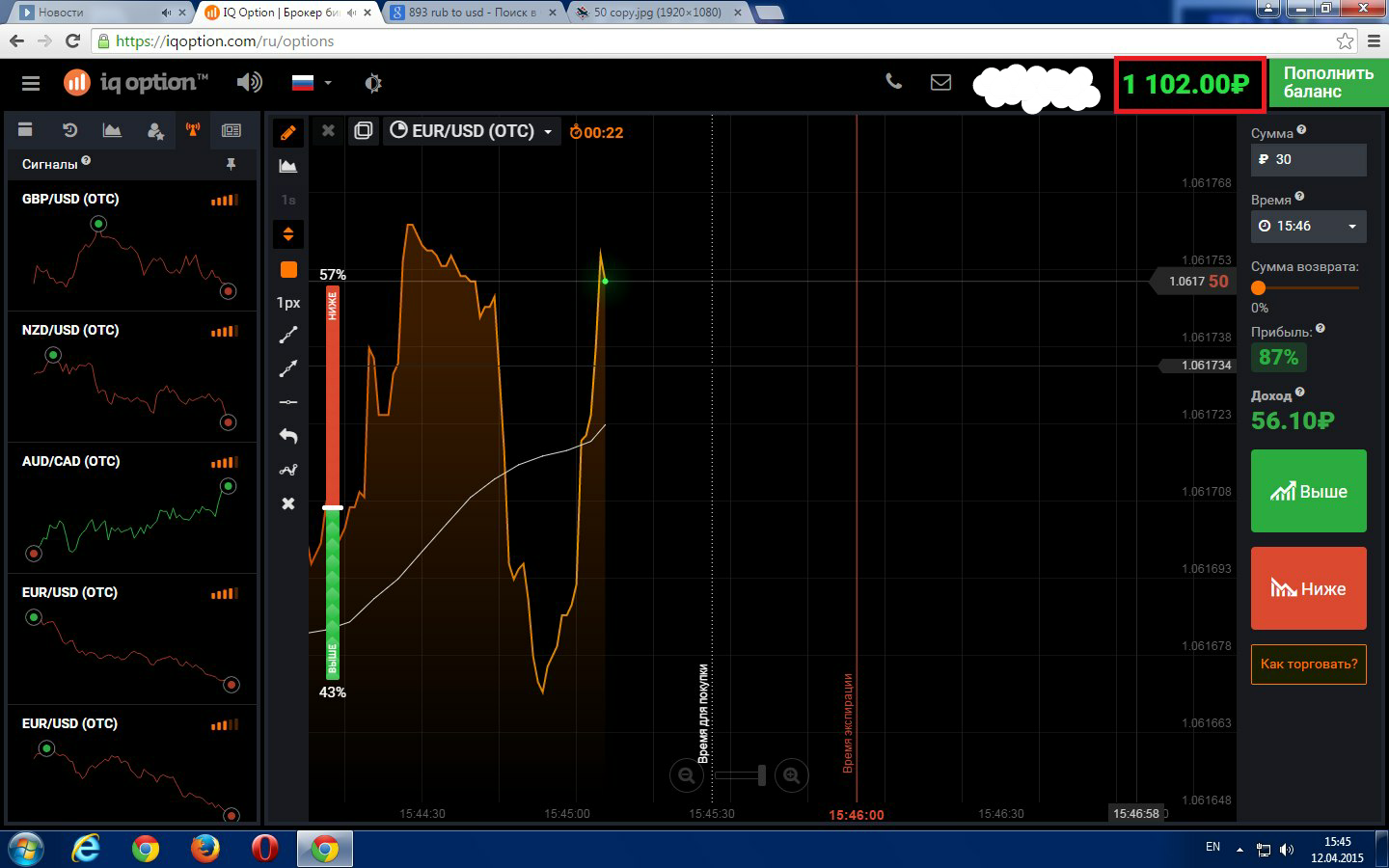Screen dimensions: 1389x868
Task: Open the indicators tool with zigzag icon
Action: pos(288,470)
